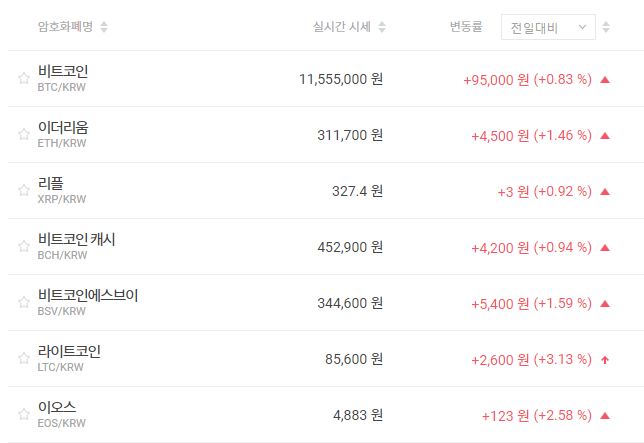Screen dimensions: 644x443
Task: Favorite Litecoin with the star icon
Action: coord(23,359)
